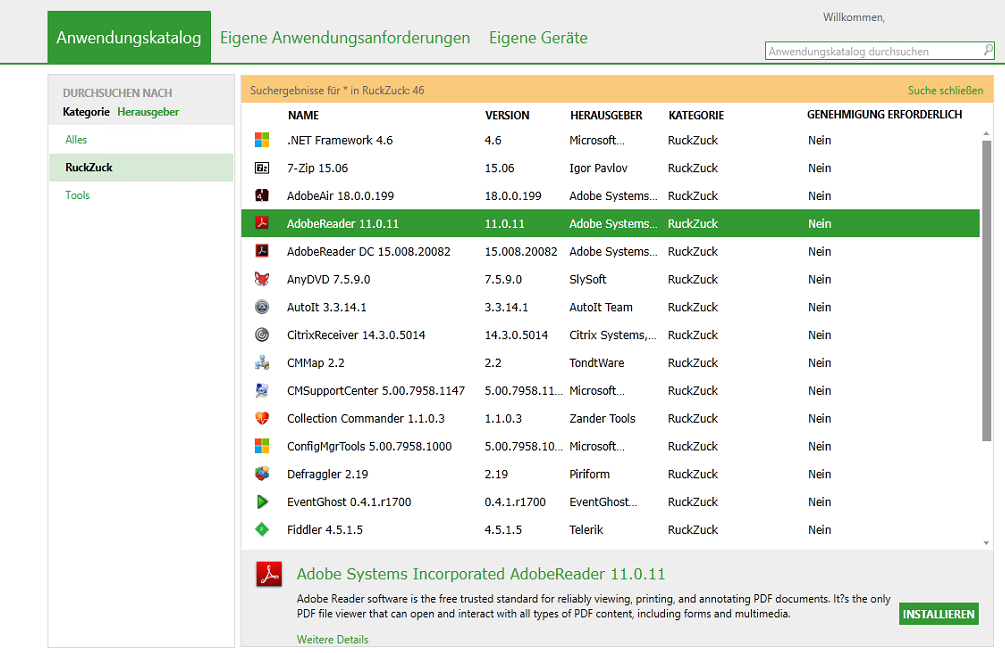Click Suche schließen link
The width and height of the screenshot is (1005, 653).
pyautogui.click(x=945, y=90)
